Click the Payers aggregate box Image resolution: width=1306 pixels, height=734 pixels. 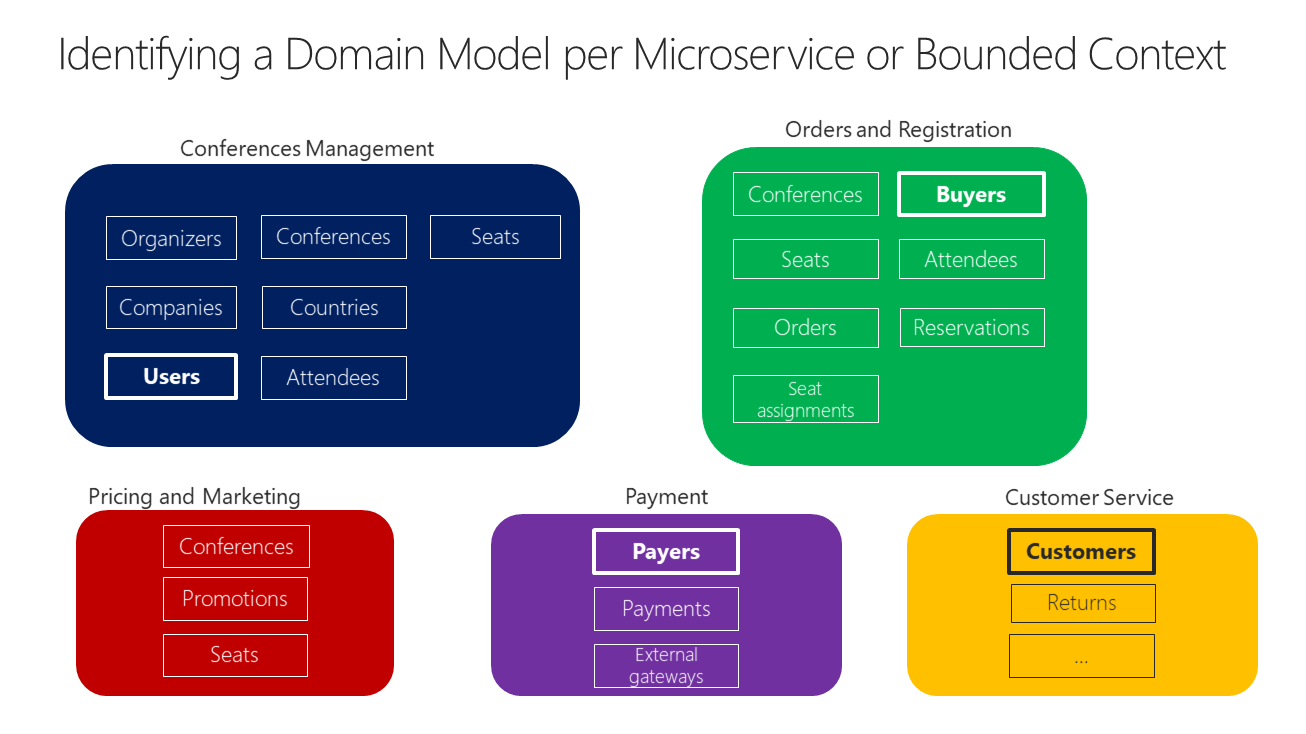pos(666,551)
